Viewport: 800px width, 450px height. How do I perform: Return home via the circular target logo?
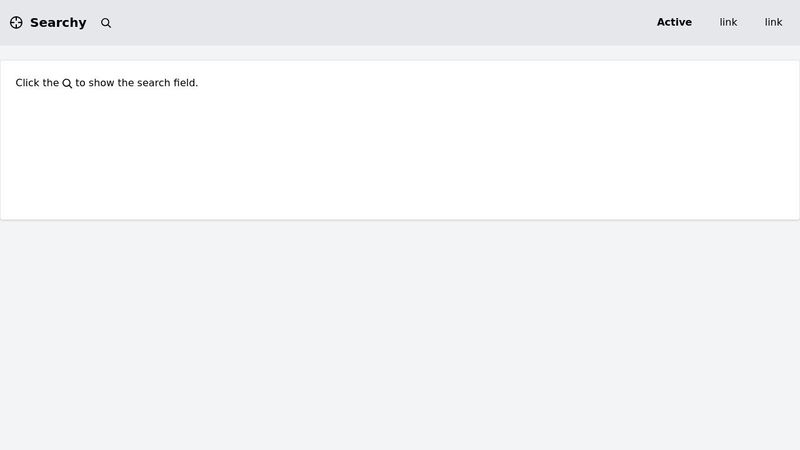click(x=16, y=22)
